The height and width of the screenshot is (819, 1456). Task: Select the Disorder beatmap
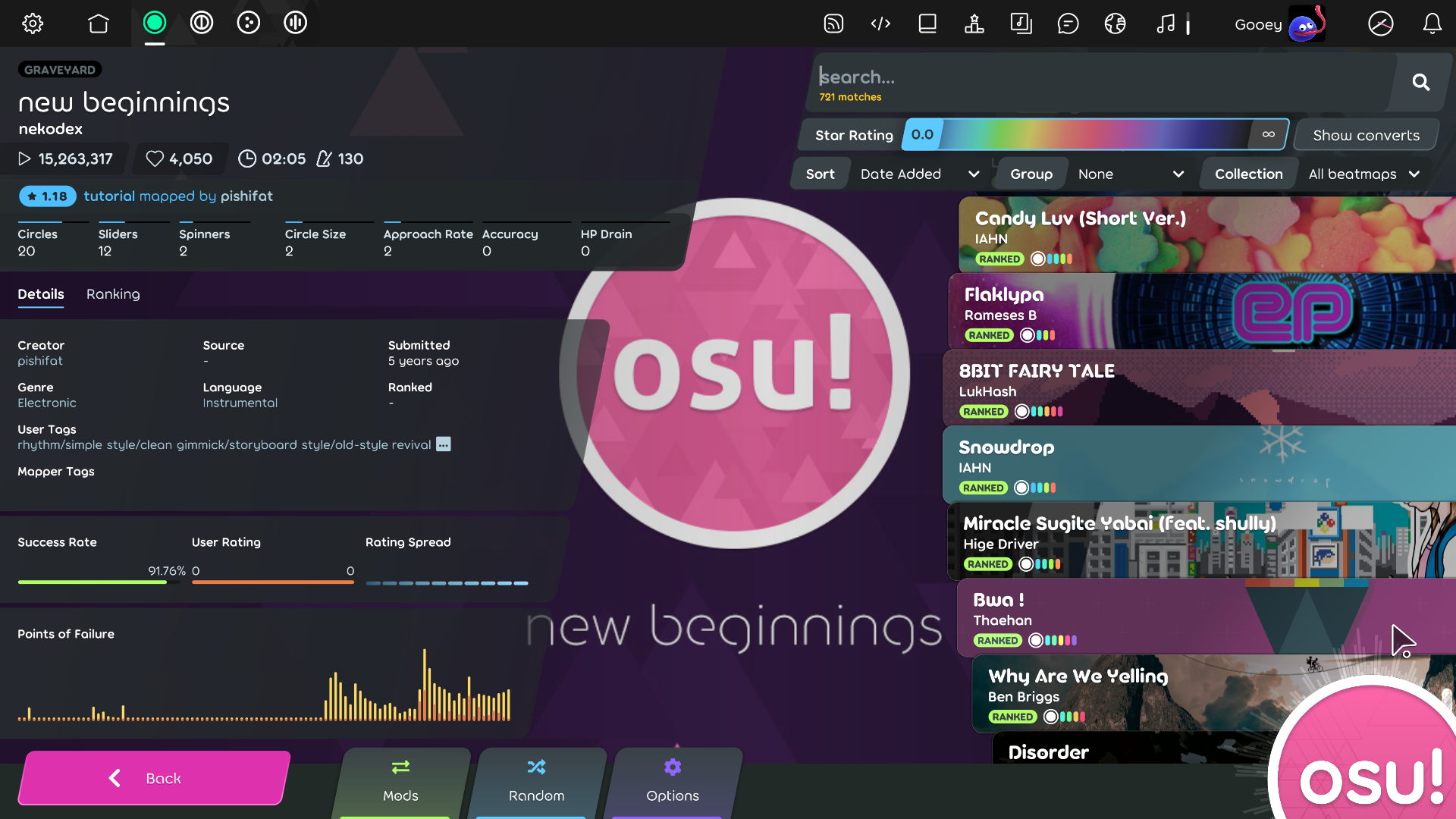point(1130,749)
